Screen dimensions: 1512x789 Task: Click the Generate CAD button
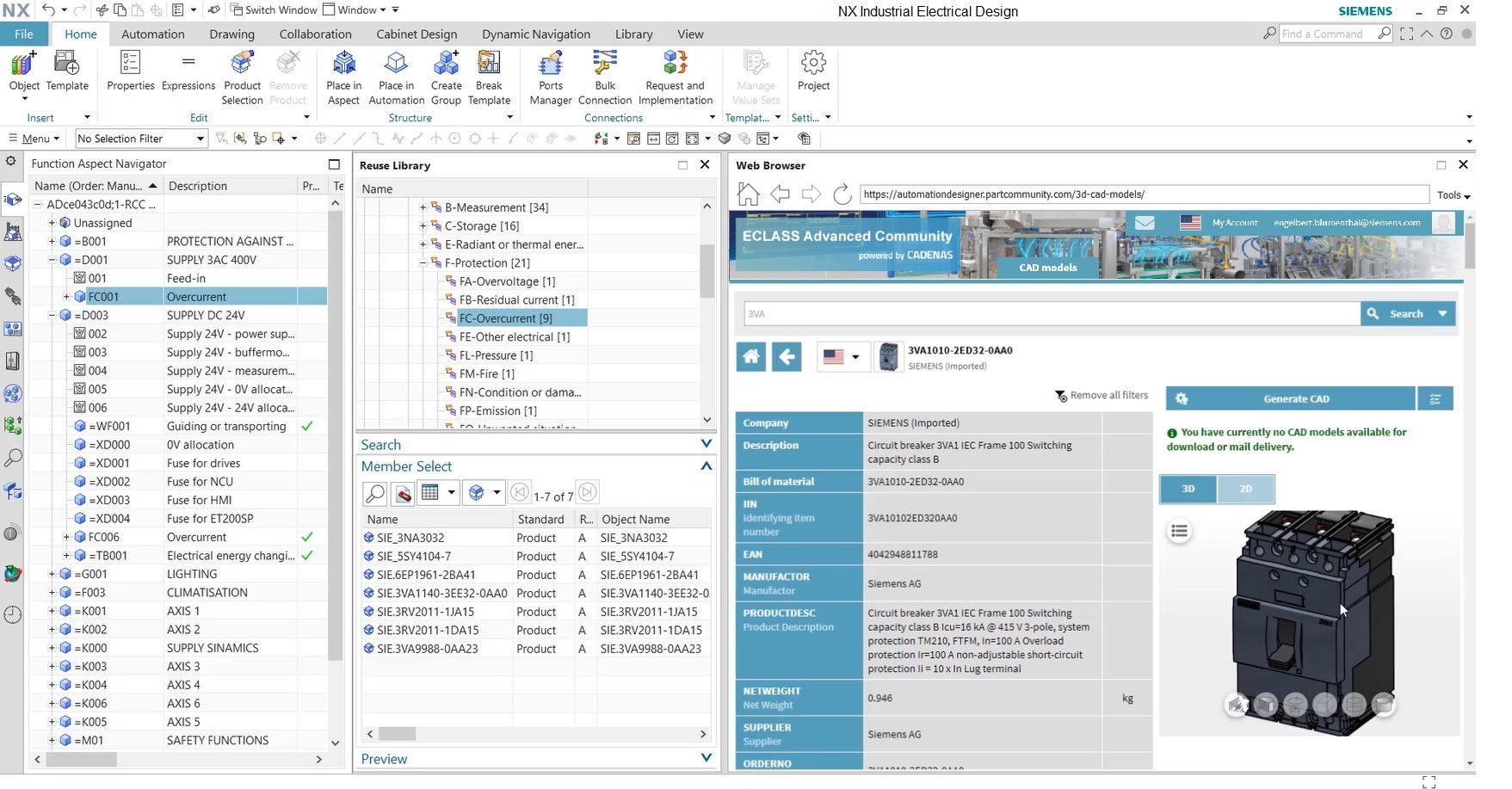(x=1290, y=399)
